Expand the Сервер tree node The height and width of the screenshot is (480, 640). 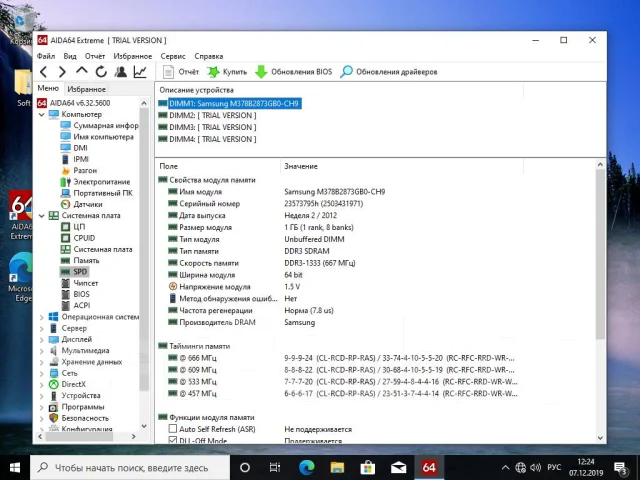42,328
